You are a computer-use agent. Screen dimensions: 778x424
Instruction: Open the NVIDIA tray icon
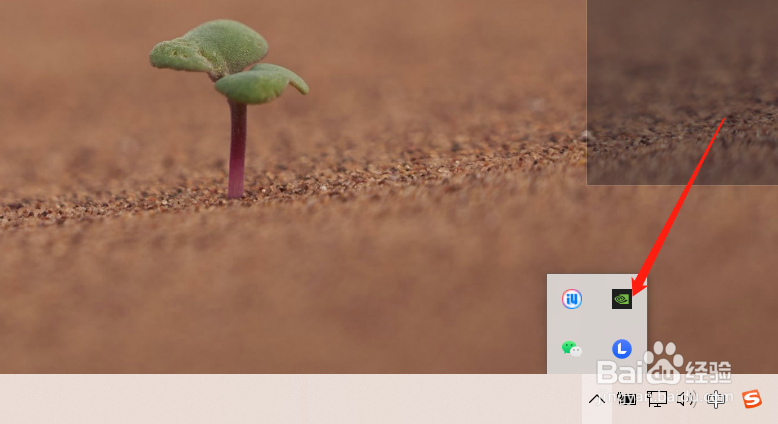coord(622,299)
